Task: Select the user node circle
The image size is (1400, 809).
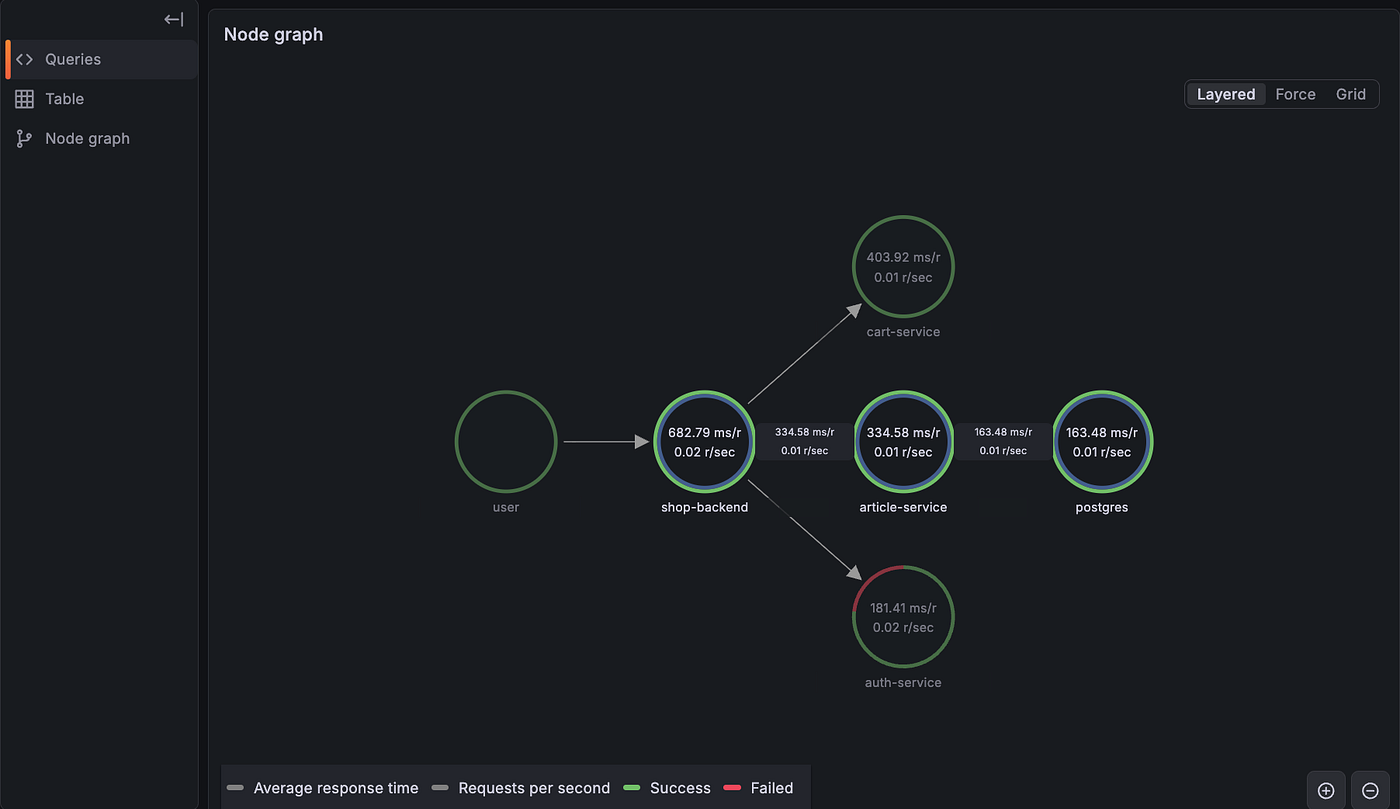Action: [x=506, y=441]
